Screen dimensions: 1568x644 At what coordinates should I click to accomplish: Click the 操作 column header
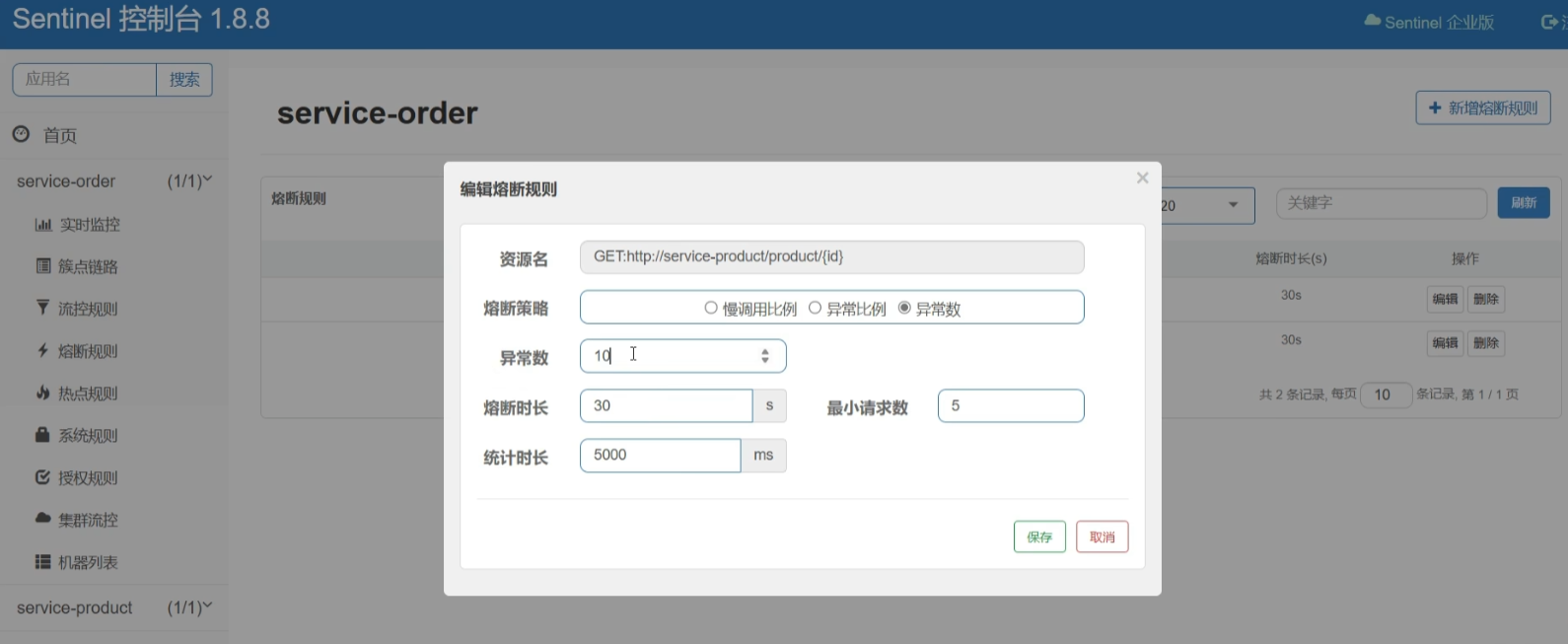click(1465, 258)
